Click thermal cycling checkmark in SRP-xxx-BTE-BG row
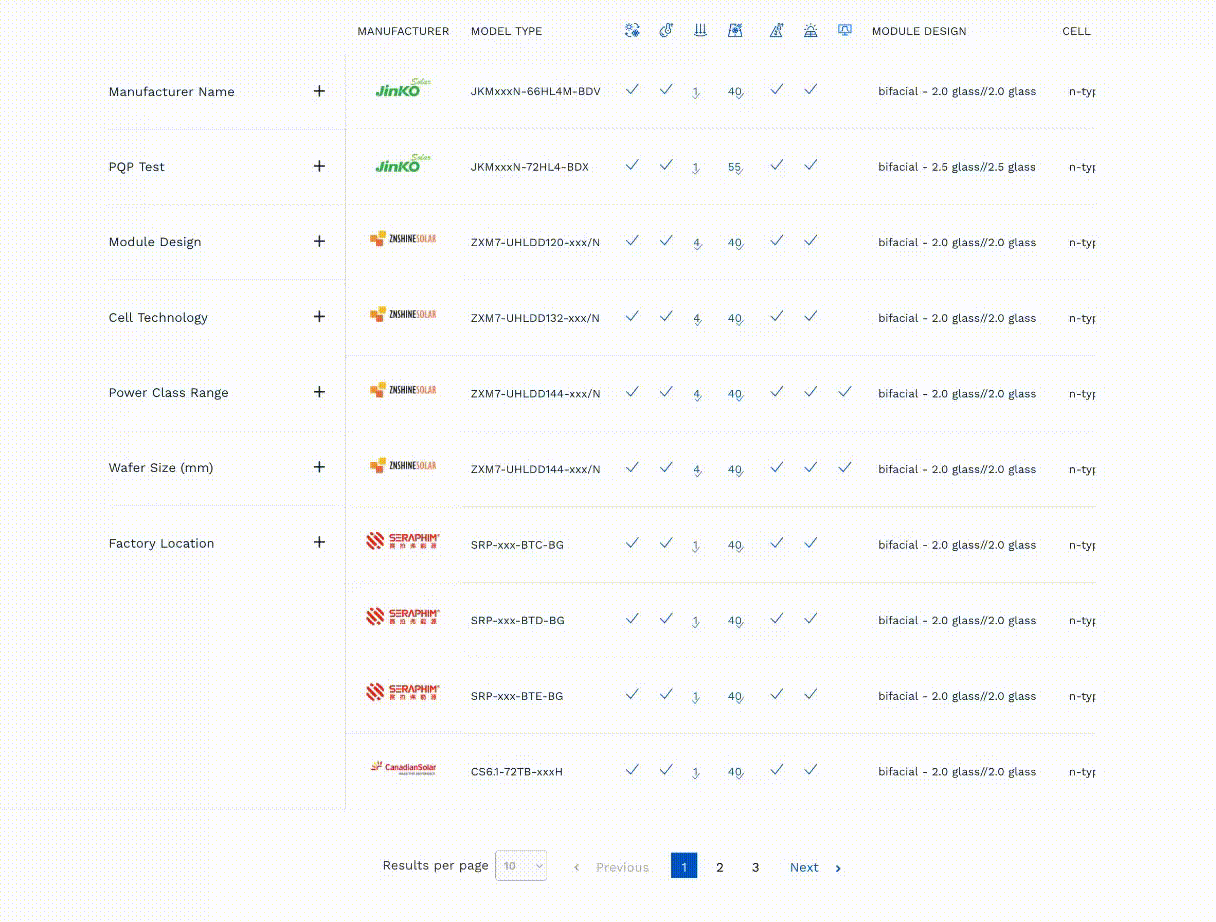 pyautogui.click(x=632, y=694)
